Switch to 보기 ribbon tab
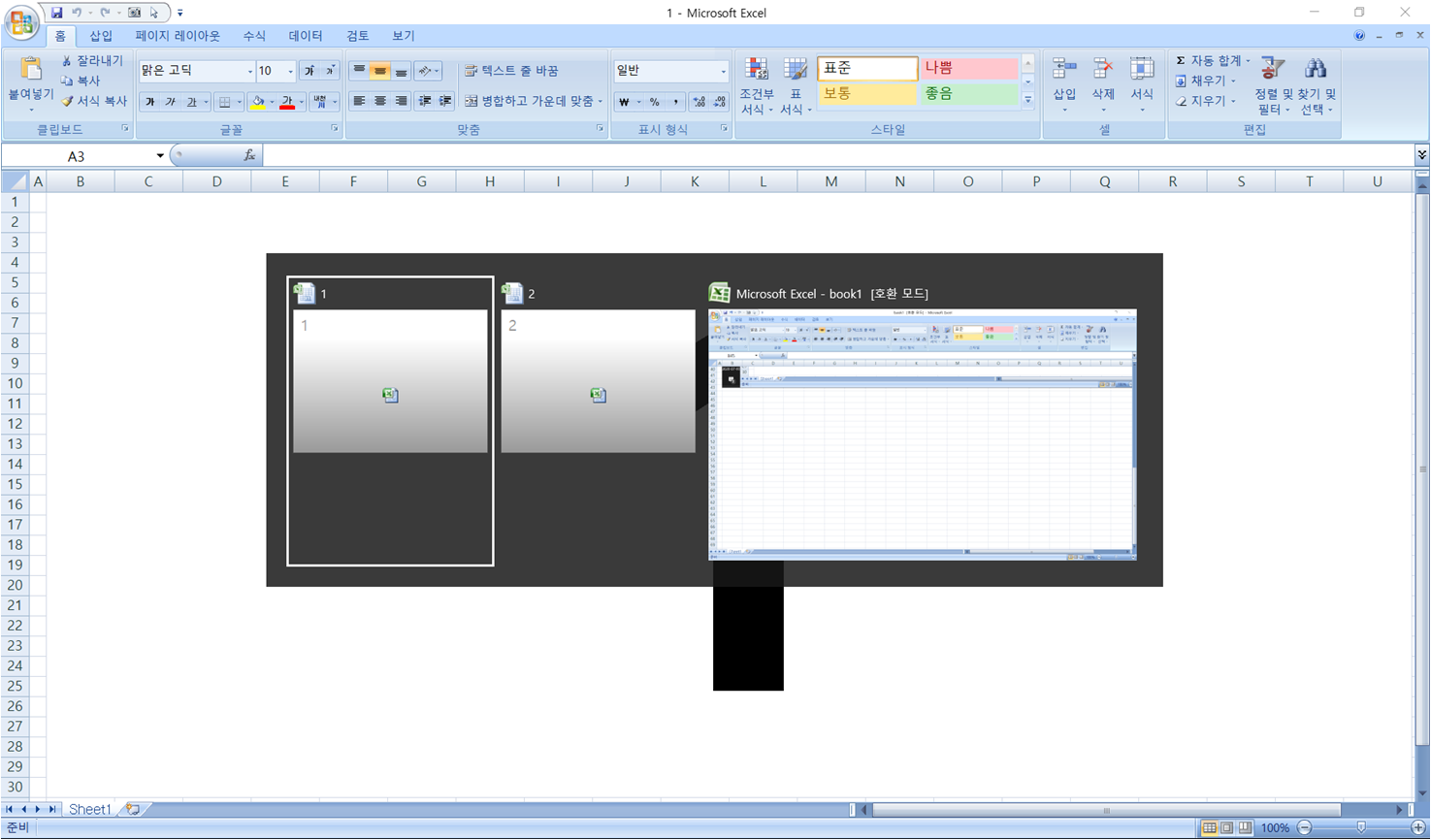The height and width of the screenshot is (840, 1431). 404,36
